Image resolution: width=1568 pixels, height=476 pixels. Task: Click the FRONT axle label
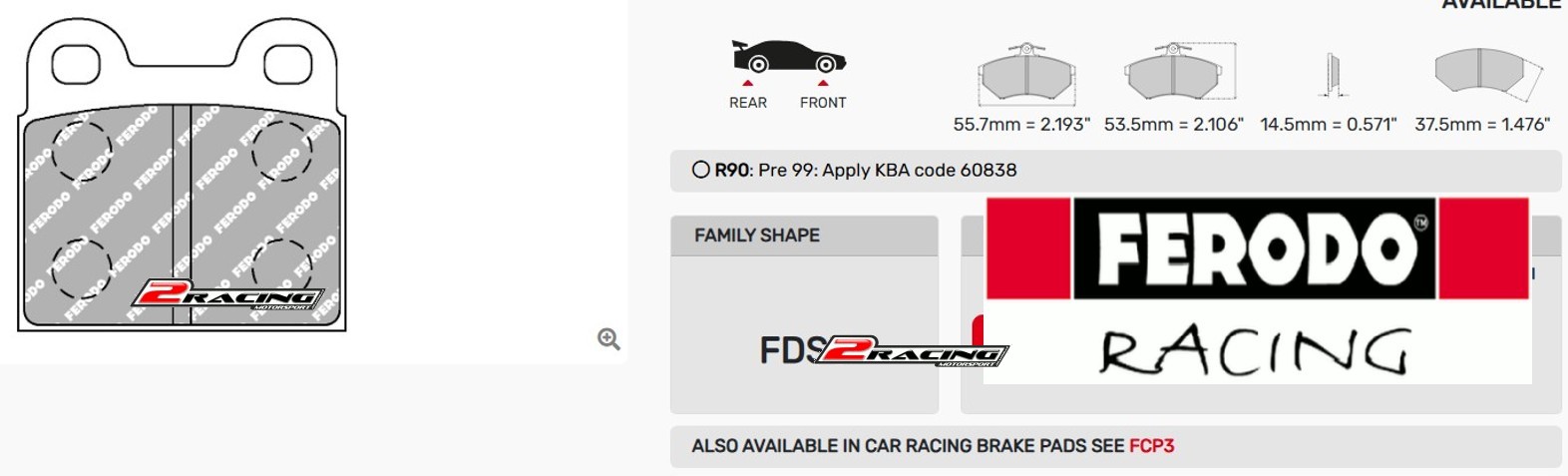pos(823,103)
